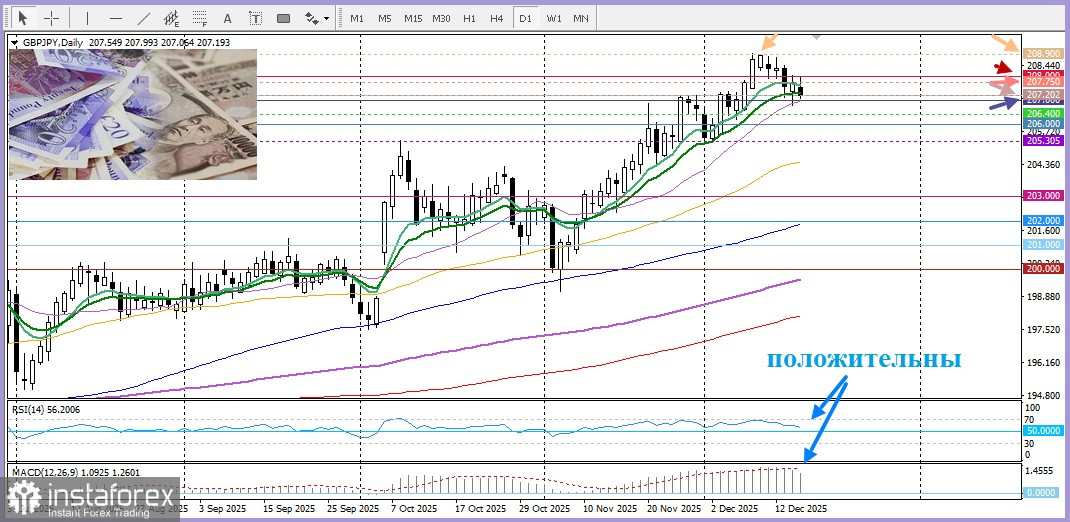Screen dimensions: 1070x522
Task: Click the 7 Oct 2025 date label
Action: (414, 509)
